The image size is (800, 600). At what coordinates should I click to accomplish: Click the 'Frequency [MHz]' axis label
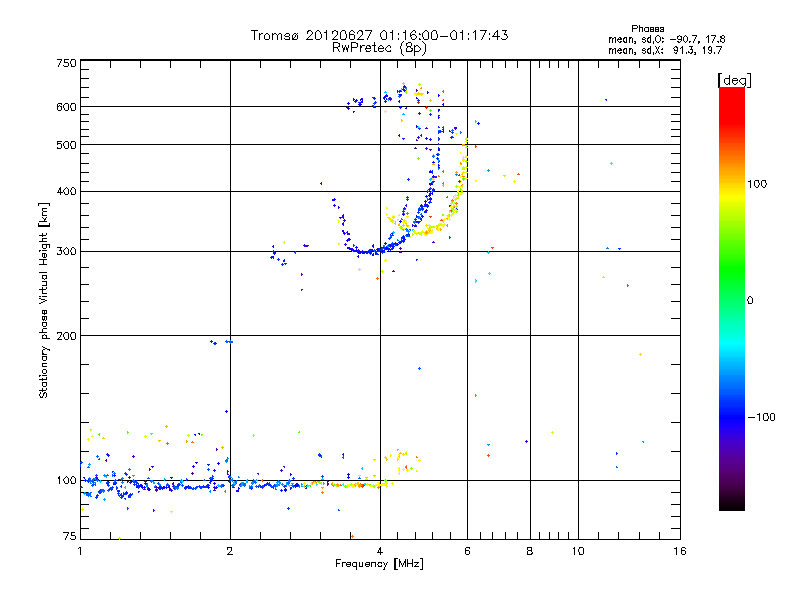pos(379,564)
